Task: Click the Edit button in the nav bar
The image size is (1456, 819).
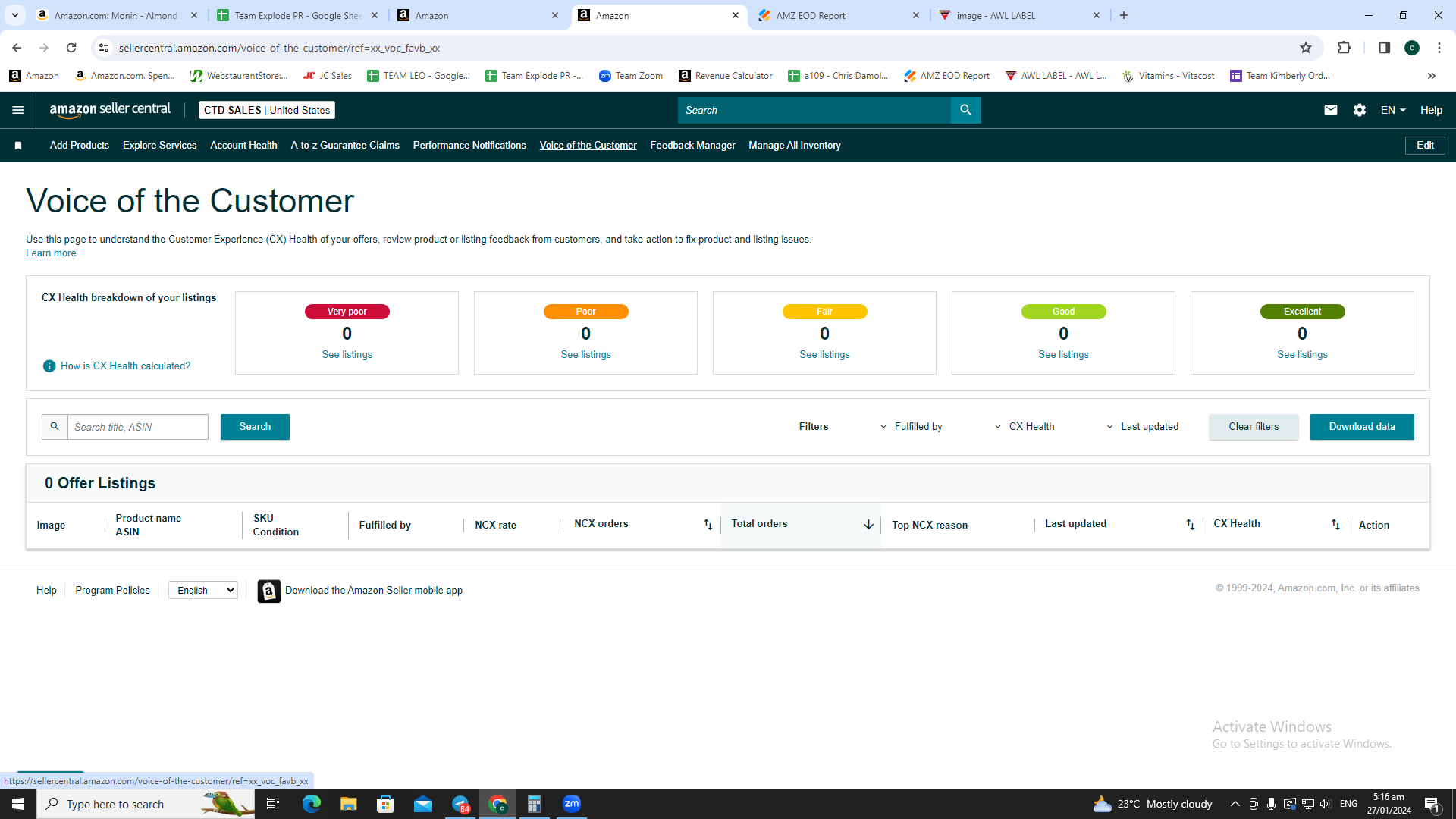Action: pyautogui.click(x=1425, y=146)
